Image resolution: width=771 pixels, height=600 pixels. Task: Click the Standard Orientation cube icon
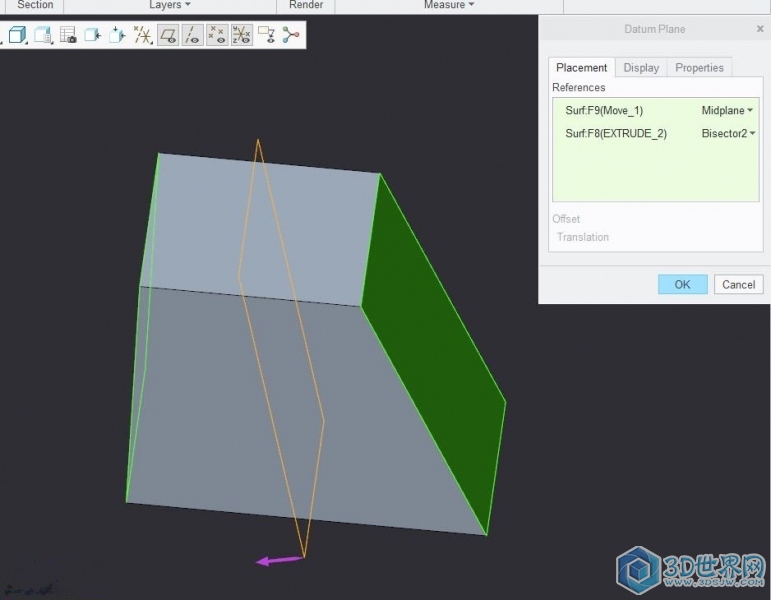click(x=117, y=35)
